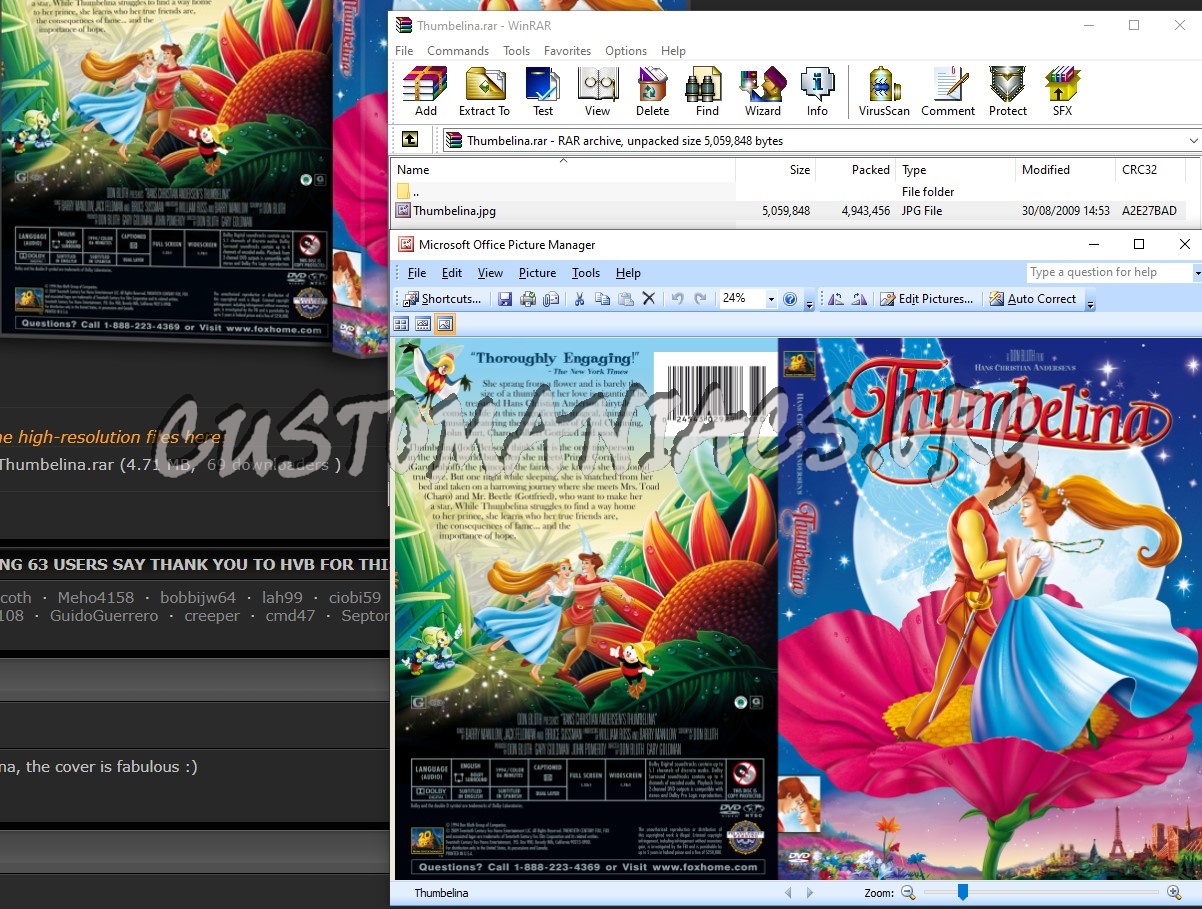This screenshot has height=909, width=1202.
Task: Open the Standard toolbar options arrow
Action: (x=809, y=300)
